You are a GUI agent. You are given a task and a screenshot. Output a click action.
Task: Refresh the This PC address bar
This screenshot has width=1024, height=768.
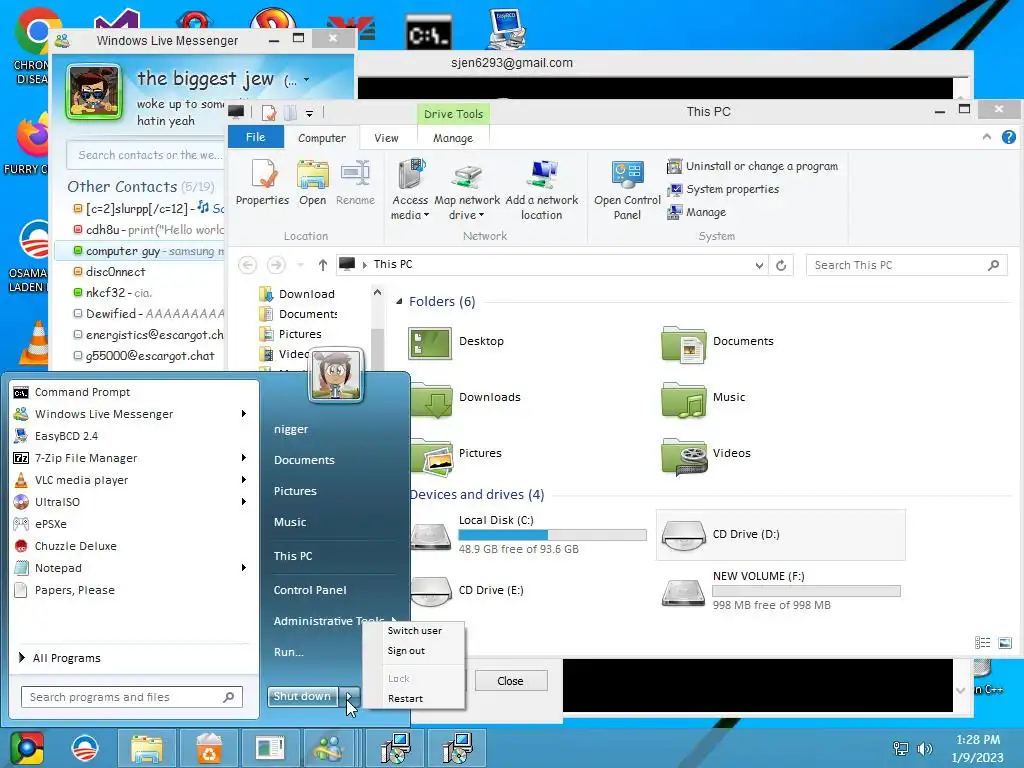point(781,265)
